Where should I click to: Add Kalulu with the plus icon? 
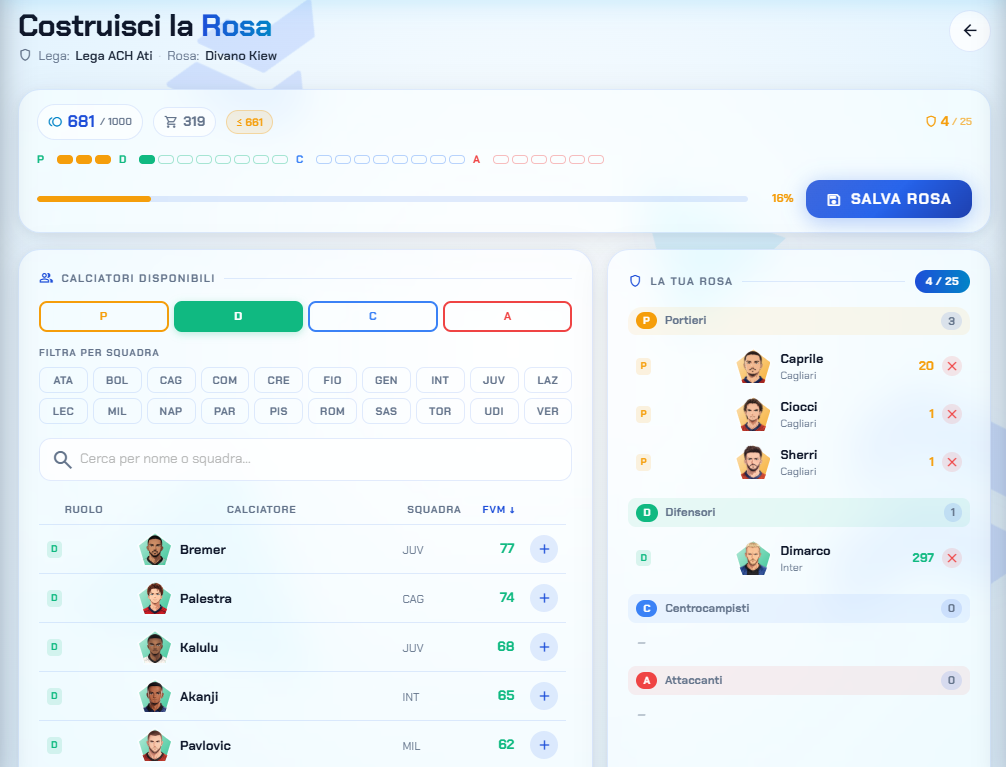[x=543, y=647]
